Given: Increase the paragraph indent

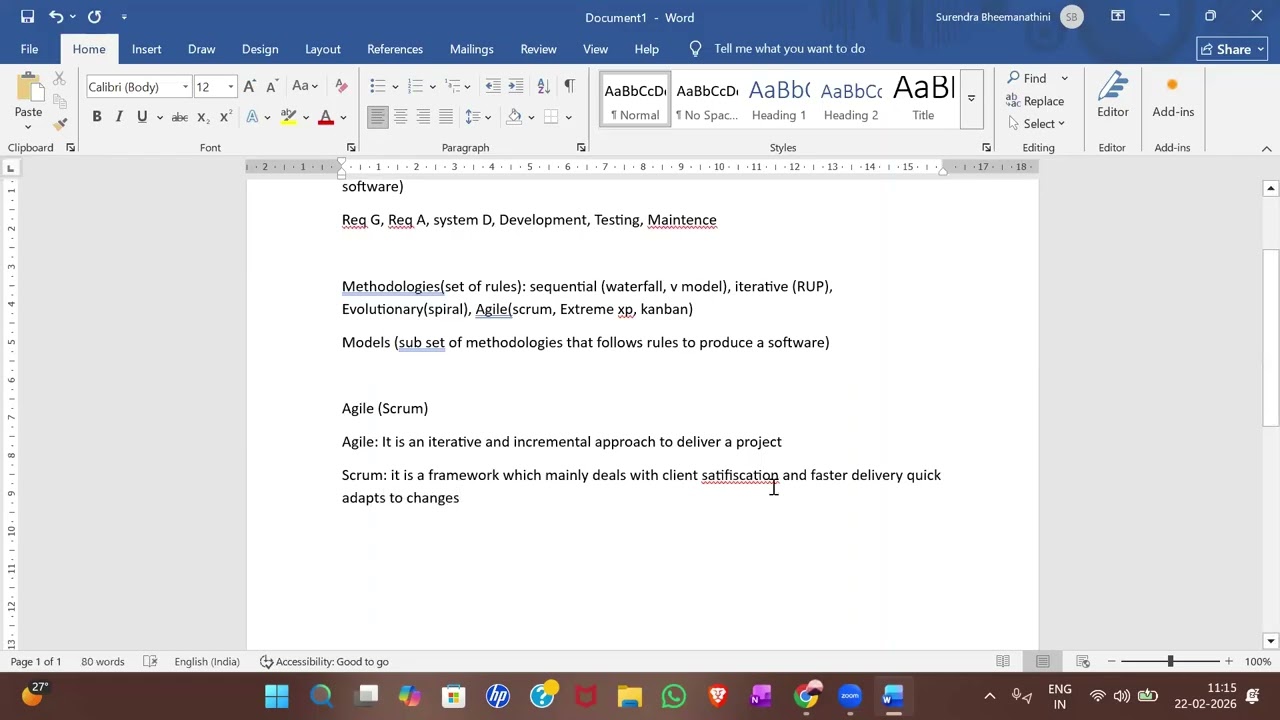Looking at the screenshot, I should point(516,87).
